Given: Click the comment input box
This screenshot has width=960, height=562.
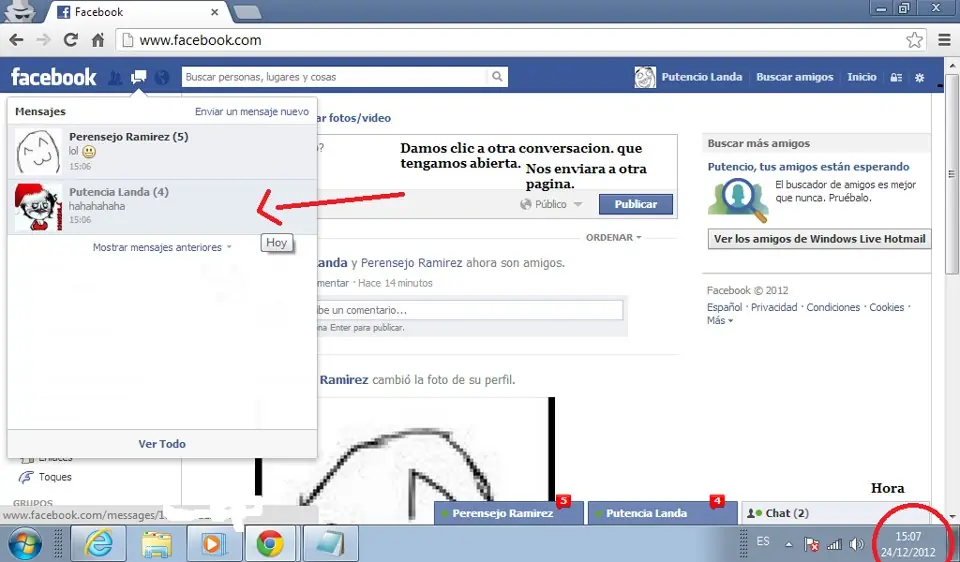Looking at the screenshot, I should (x=470, y=310).
